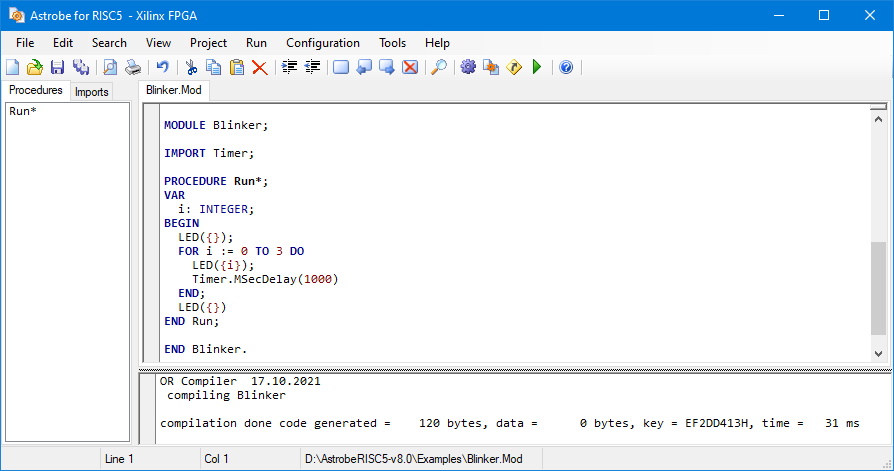The image size is (894, 471).
Task: Open the Edit menu
Action: 63,43
